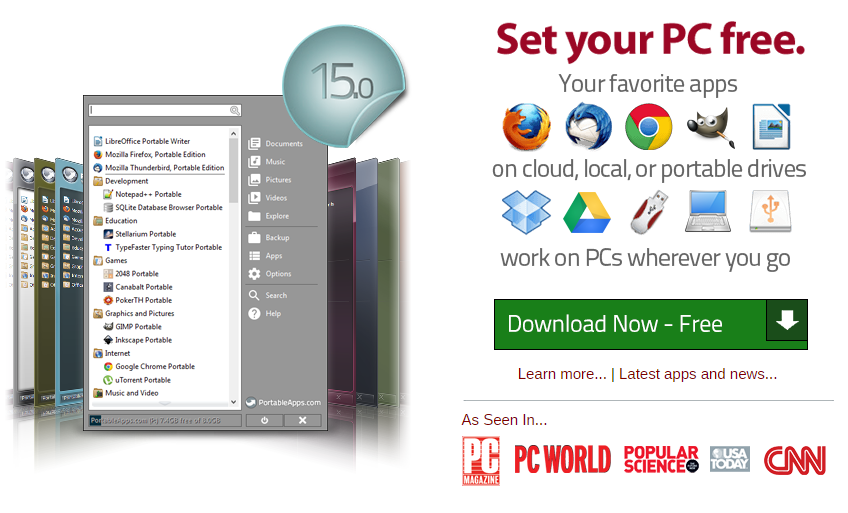
Task: Click Help in the PortableApps menu
Action: coord(264,314)
